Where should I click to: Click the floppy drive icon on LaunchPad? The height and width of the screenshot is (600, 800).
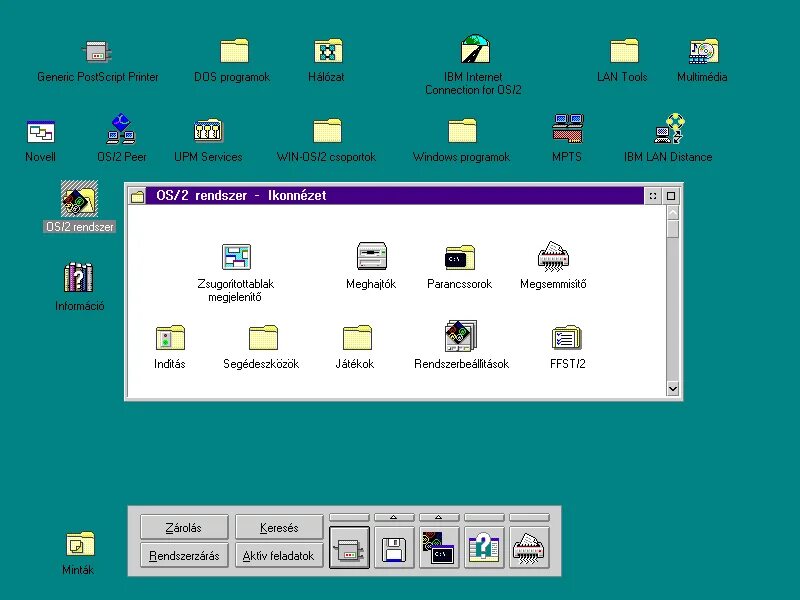pyautogui.click(x=394, y=548)
